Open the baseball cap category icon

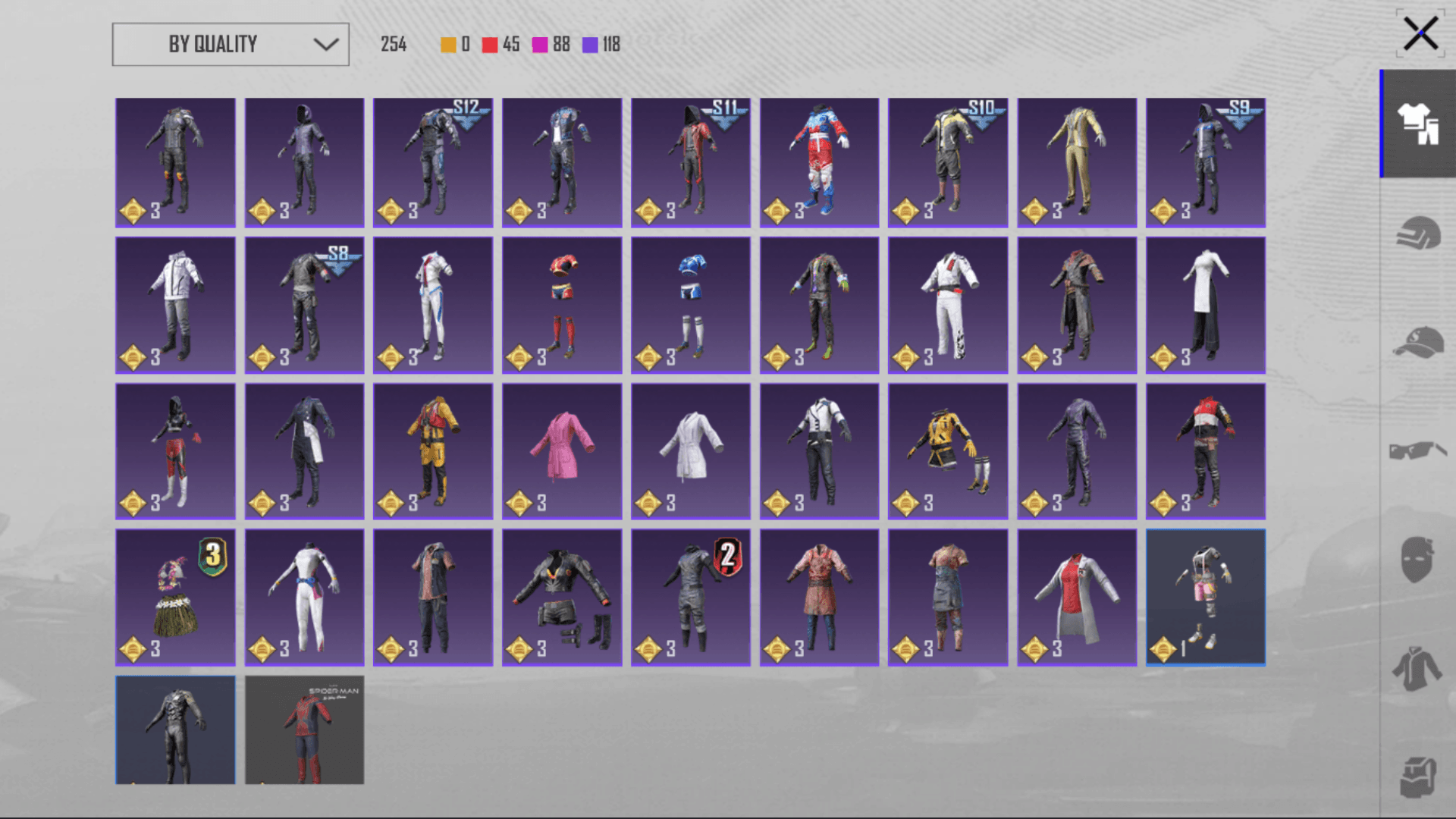[x=1418, y=342]
